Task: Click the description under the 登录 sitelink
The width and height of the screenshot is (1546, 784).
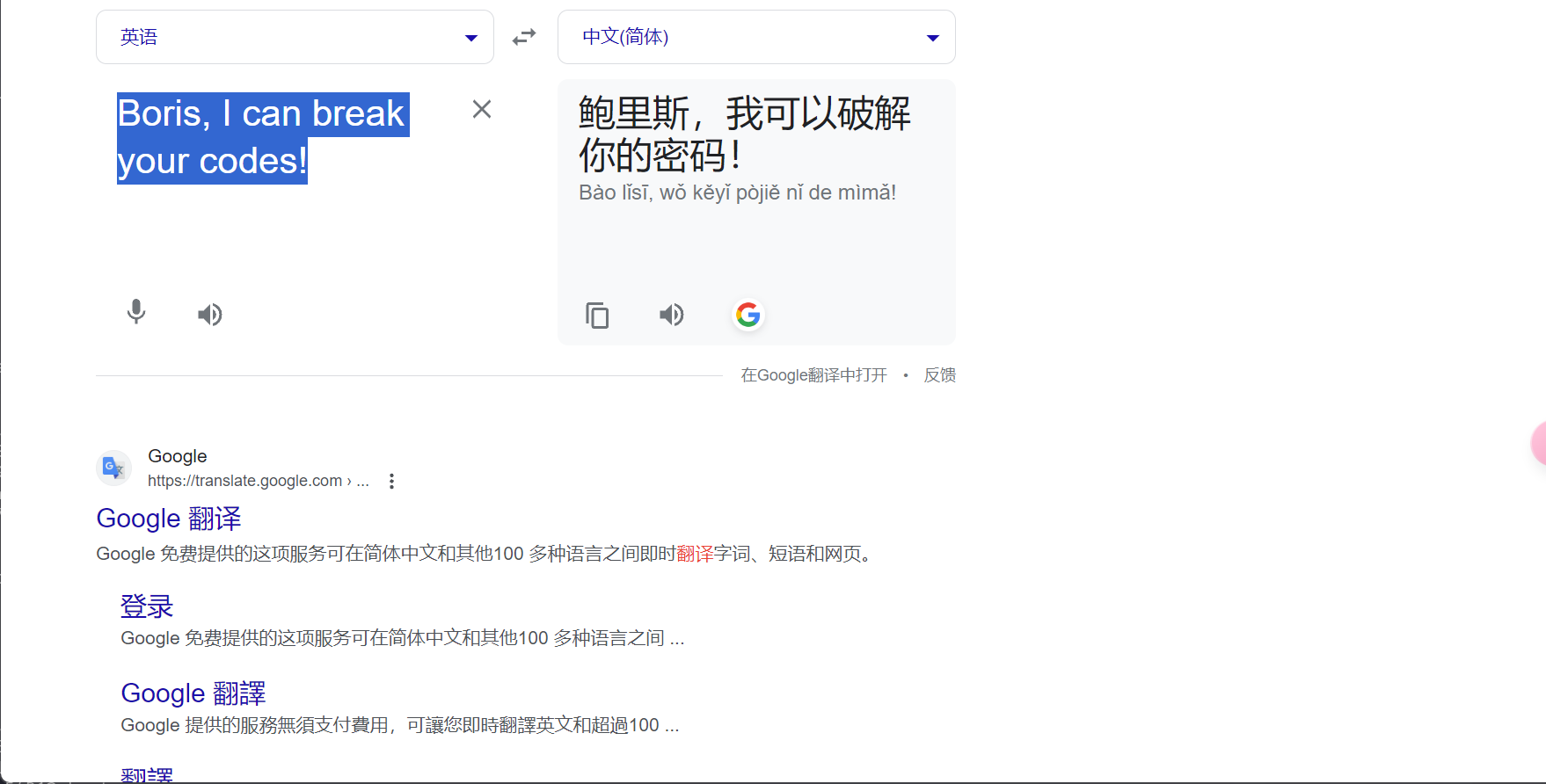Action: (403, 638)
